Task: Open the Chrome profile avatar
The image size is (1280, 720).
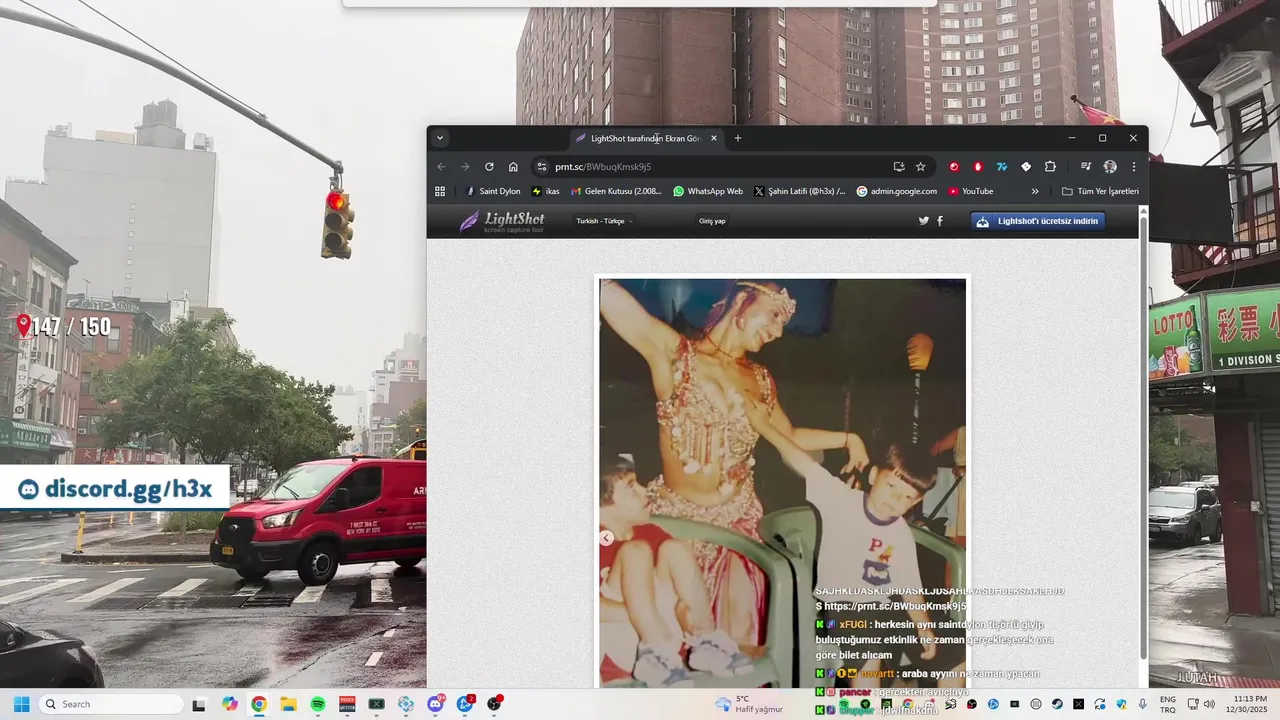Action: [x=1110, y=167]
